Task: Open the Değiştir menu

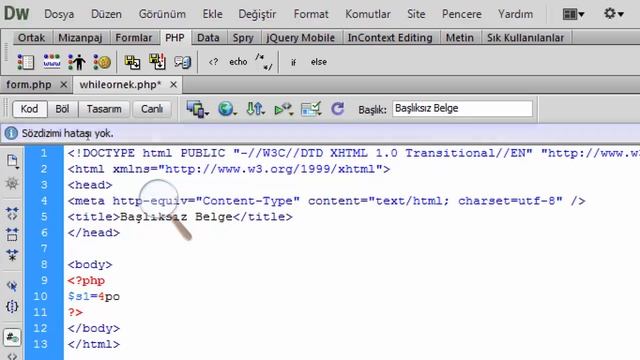Action: point(257,14)
